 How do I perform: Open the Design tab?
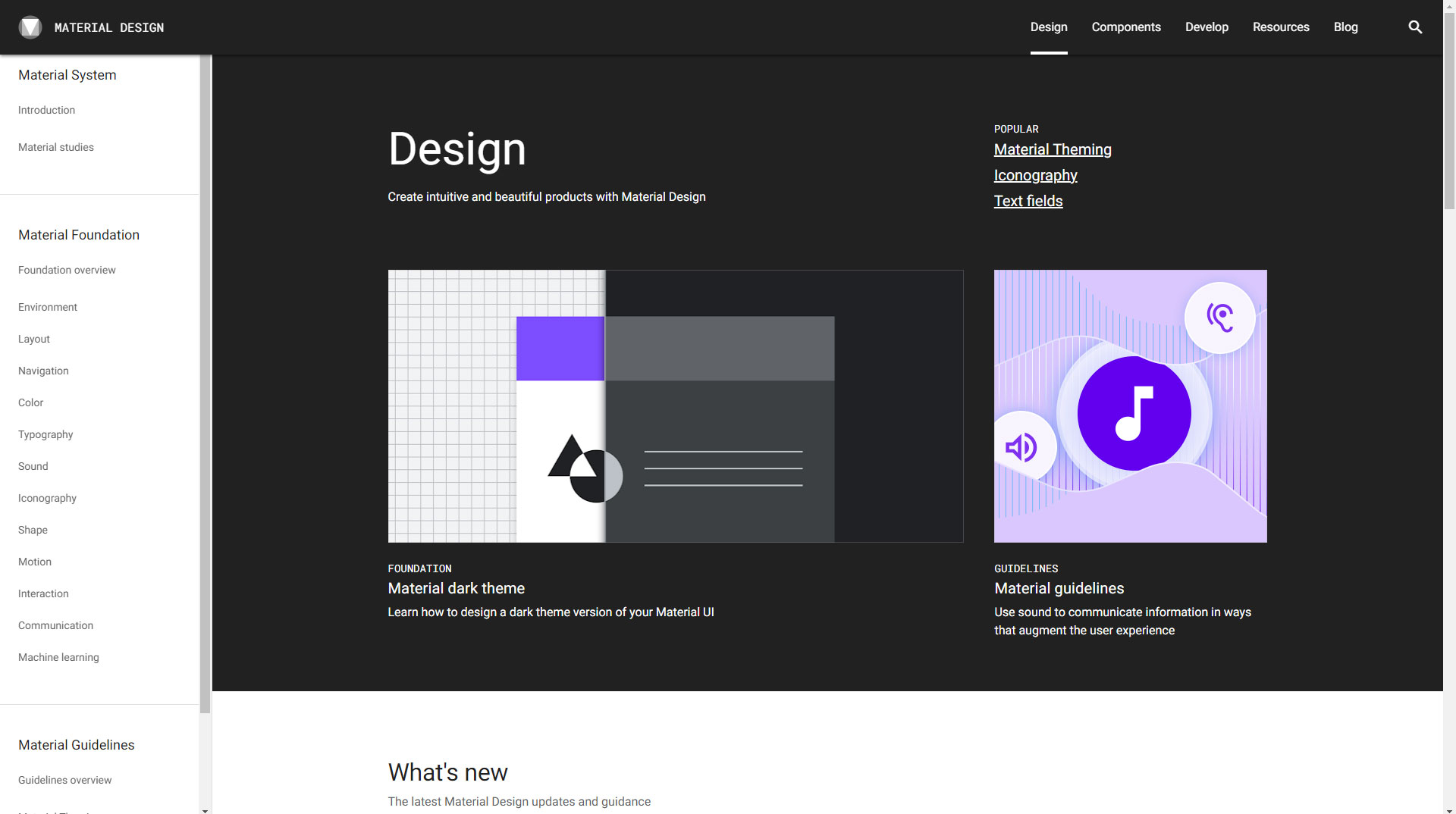[1049, 27]
